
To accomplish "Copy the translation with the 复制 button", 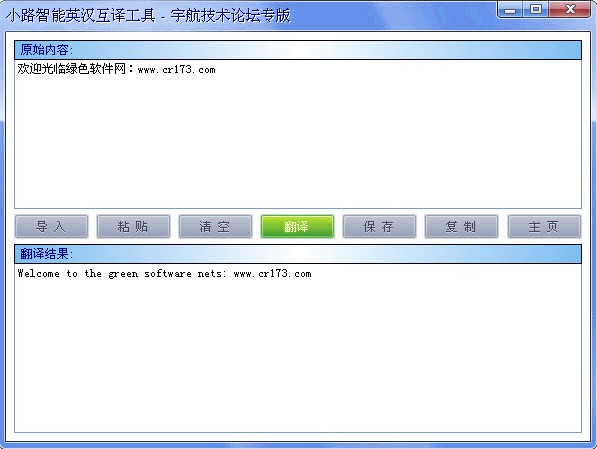I will (461, 227).
